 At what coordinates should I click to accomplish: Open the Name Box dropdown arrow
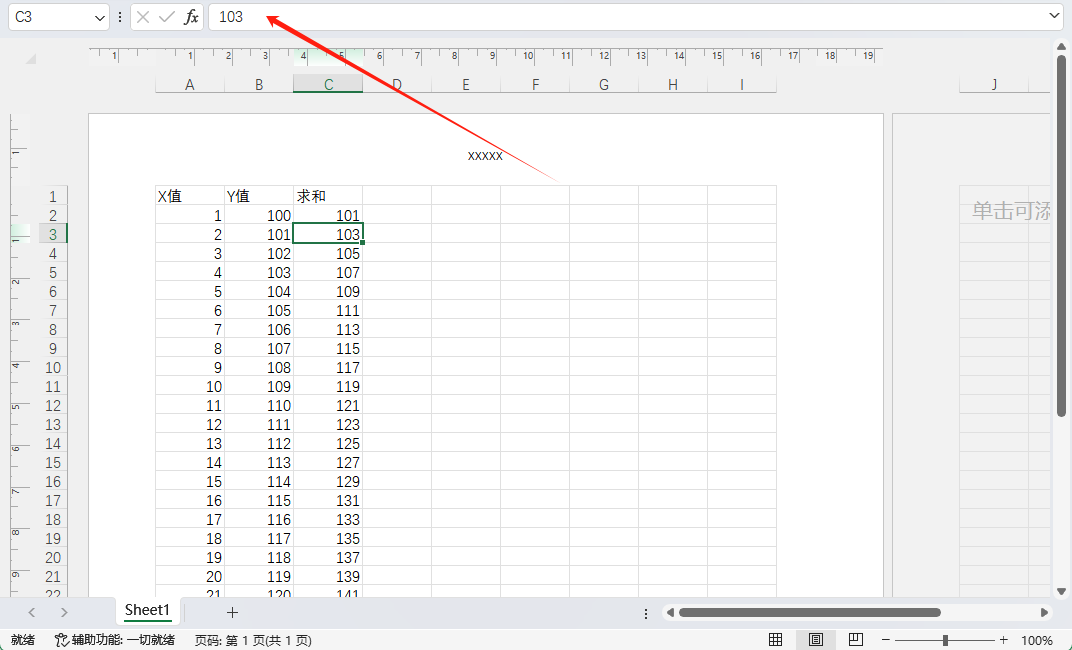[x=100, y=18]
